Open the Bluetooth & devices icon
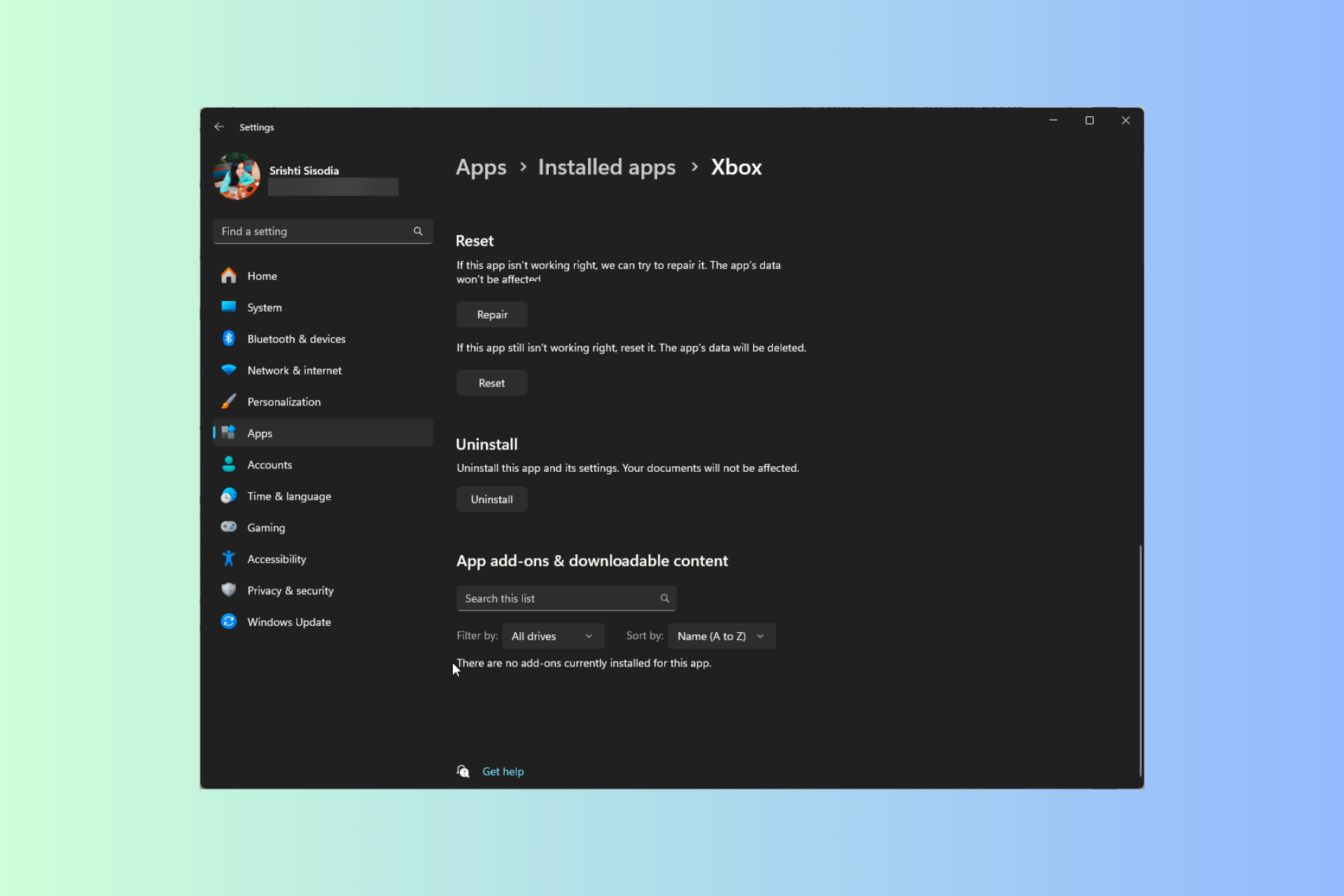 tap(229, 339)
